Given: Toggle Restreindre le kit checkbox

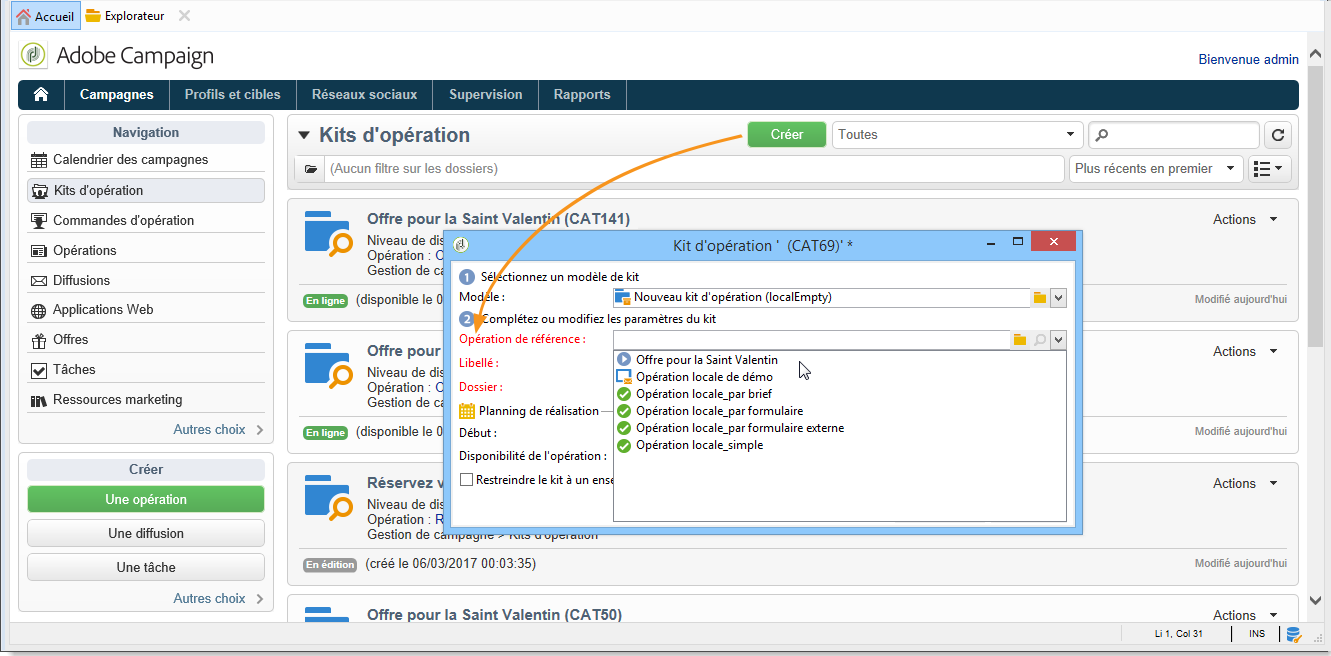Looking at the screenshot, I should [466, 479].
